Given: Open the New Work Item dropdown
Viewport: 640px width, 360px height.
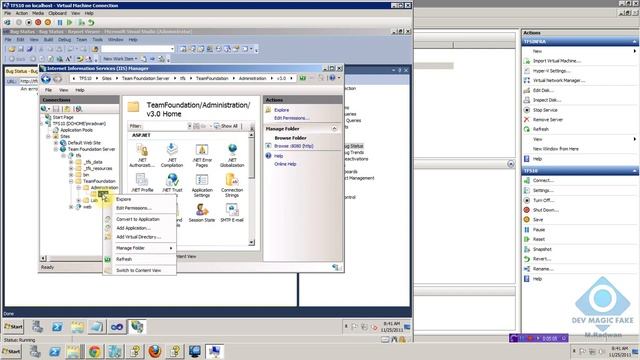Looking at the screenshot, I should pos(136,59).
